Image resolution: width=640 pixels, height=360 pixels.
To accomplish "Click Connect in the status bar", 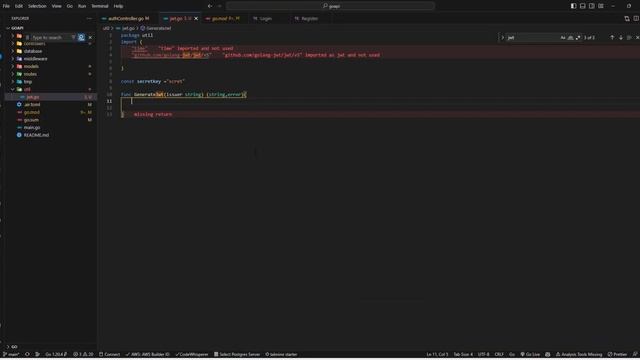I will point(109,354).
